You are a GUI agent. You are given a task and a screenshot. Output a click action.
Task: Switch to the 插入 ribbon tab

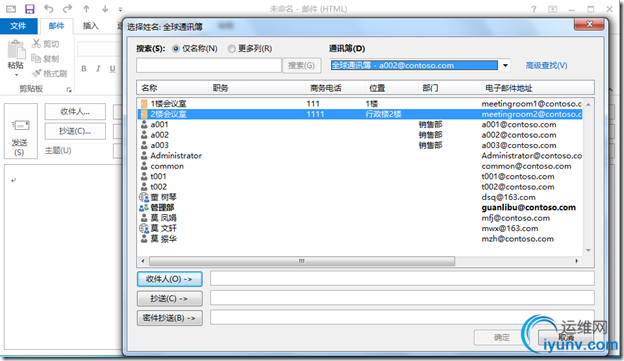tap(91, 26)
